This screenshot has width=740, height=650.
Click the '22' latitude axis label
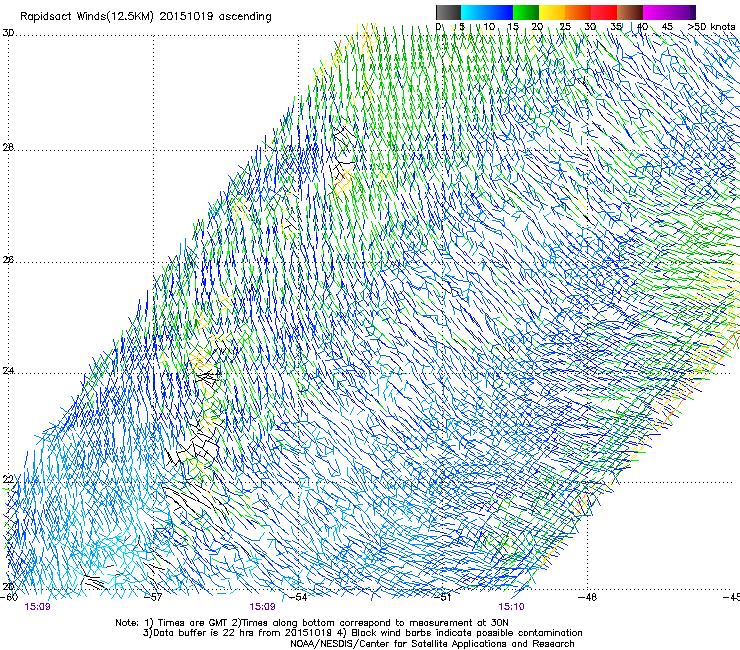(x=8, y=480)
